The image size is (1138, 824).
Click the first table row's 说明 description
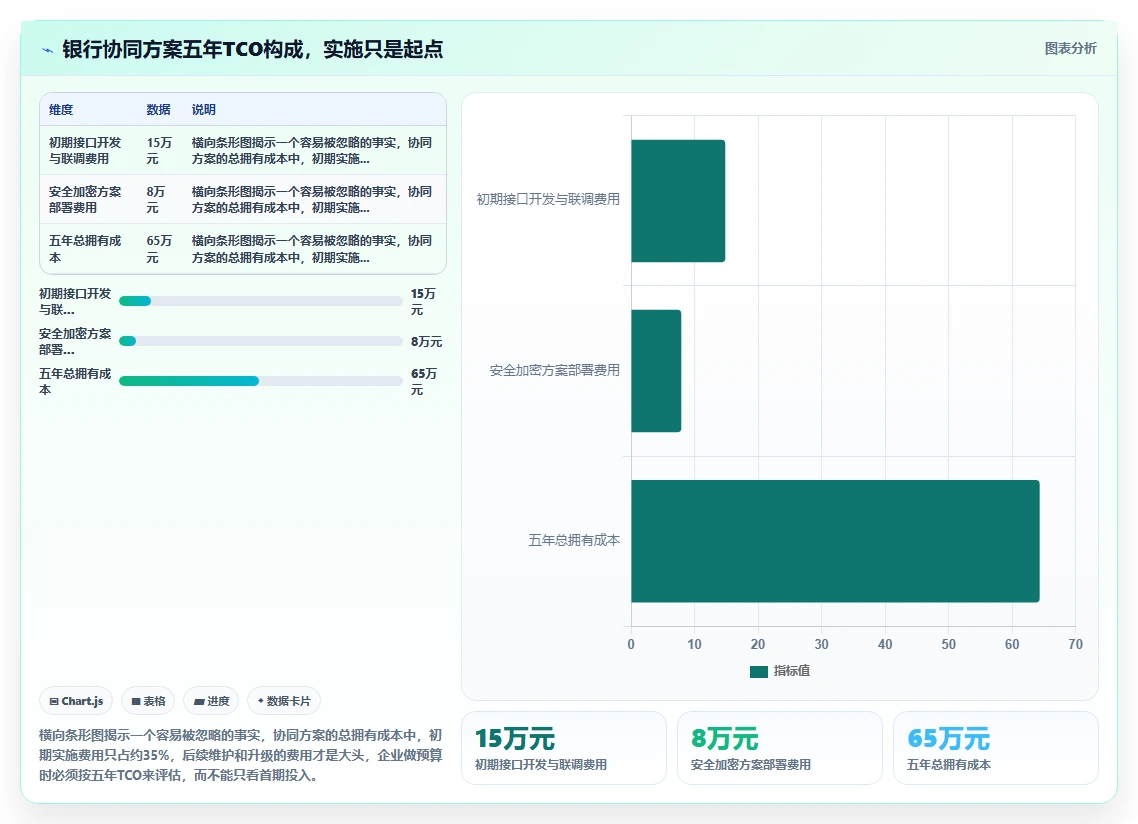point(312,150)
